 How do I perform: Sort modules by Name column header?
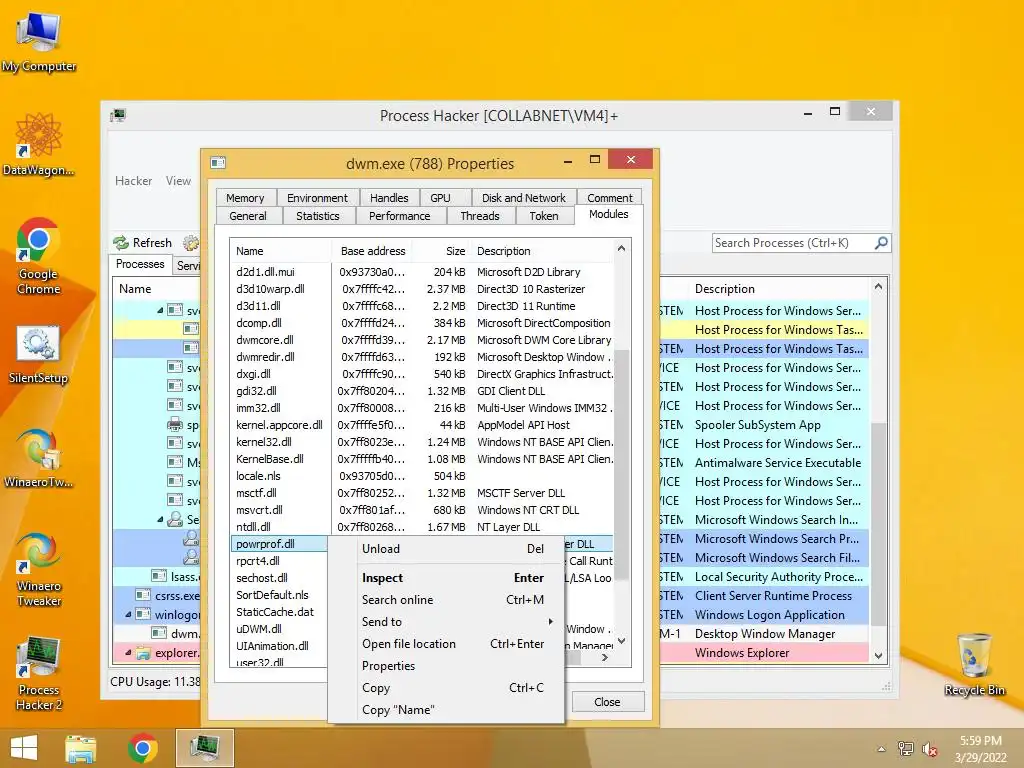click(281, 251)
